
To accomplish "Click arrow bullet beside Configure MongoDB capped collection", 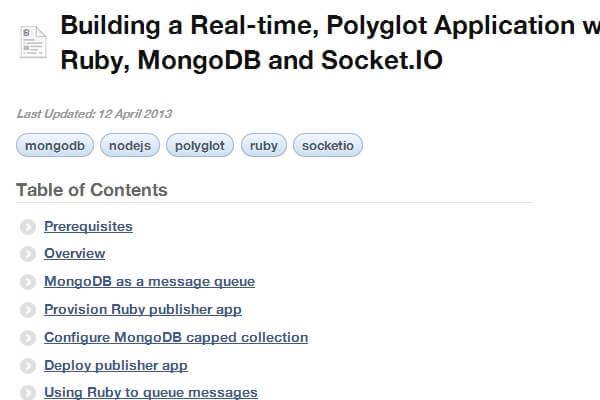I will tap(27, 339).
